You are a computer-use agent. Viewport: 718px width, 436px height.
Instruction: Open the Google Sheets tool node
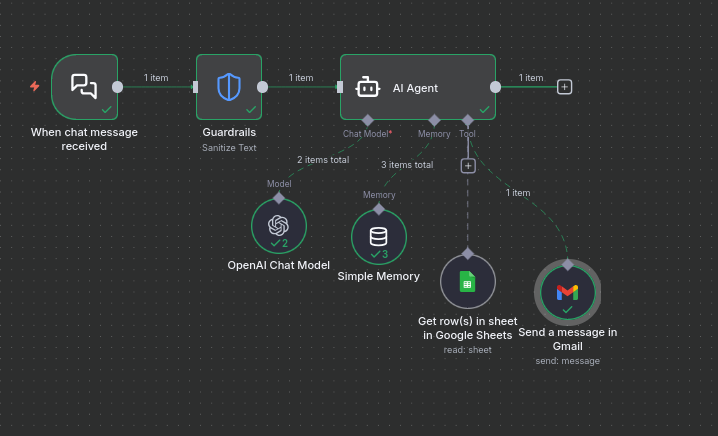pos(468,281)
